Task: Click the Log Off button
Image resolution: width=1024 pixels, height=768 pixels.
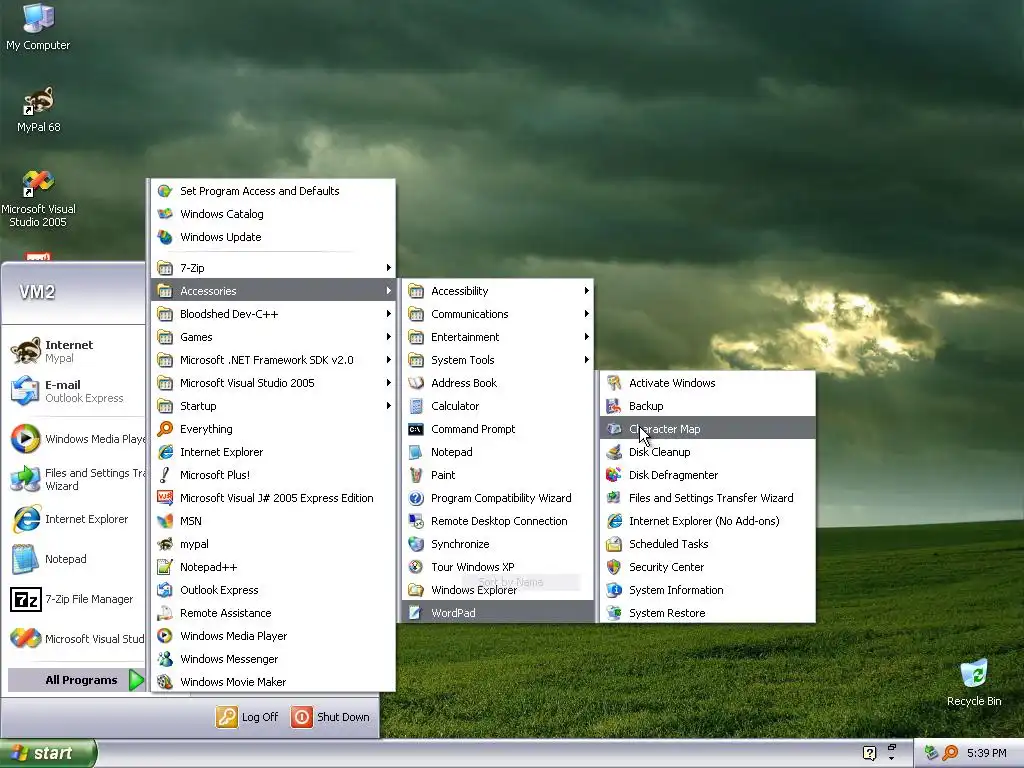Action: pyautogui.click(x=248, y=716)
